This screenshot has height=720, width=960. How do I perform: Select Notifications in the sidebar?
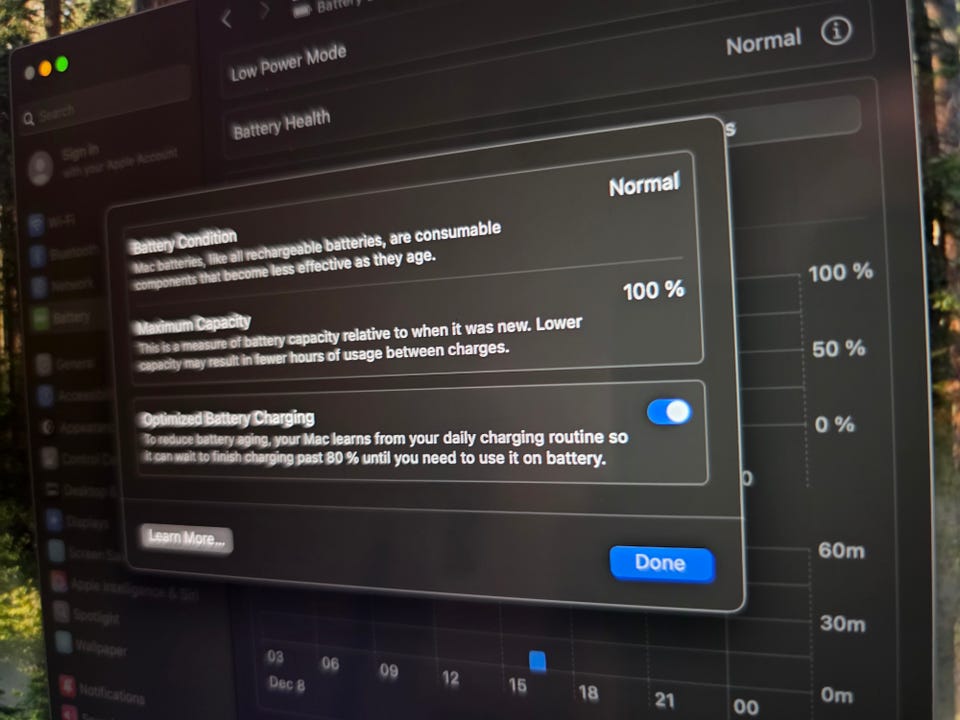[x=103, y=691]
